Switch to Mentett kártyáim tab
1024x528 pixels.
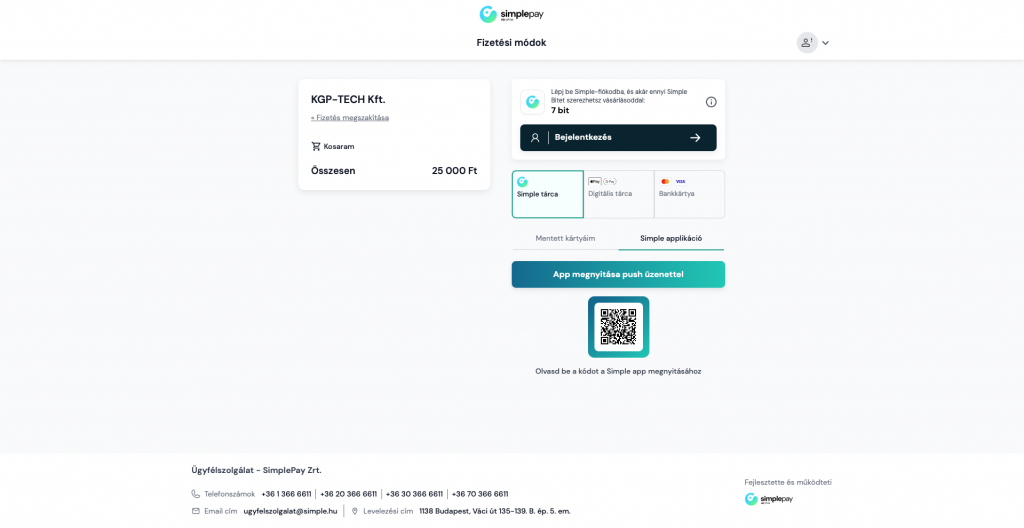565,238
